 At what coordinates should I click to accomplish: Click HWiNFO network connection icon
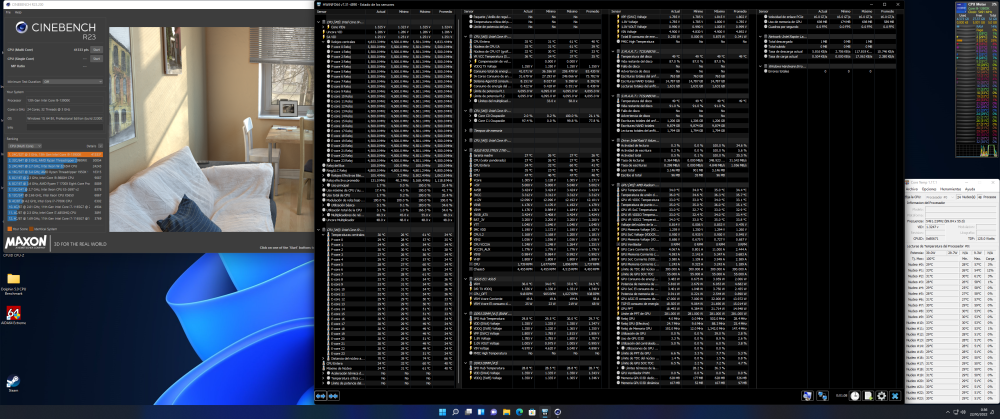point(823,396)
